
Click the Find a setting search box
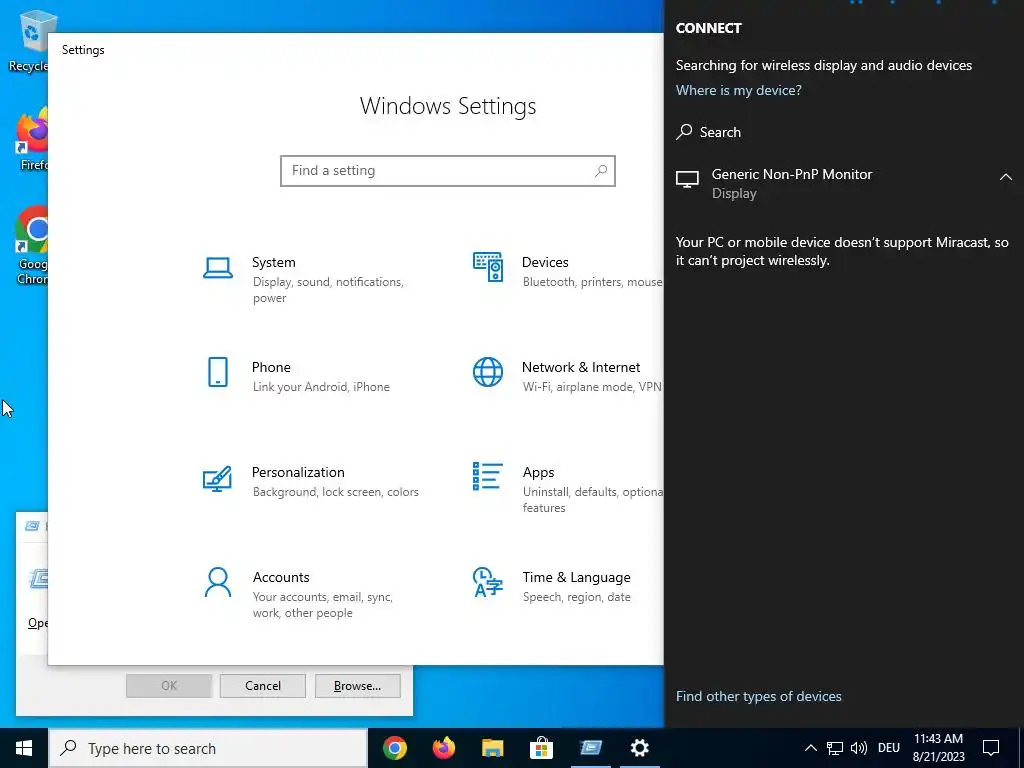click(448, 170)
